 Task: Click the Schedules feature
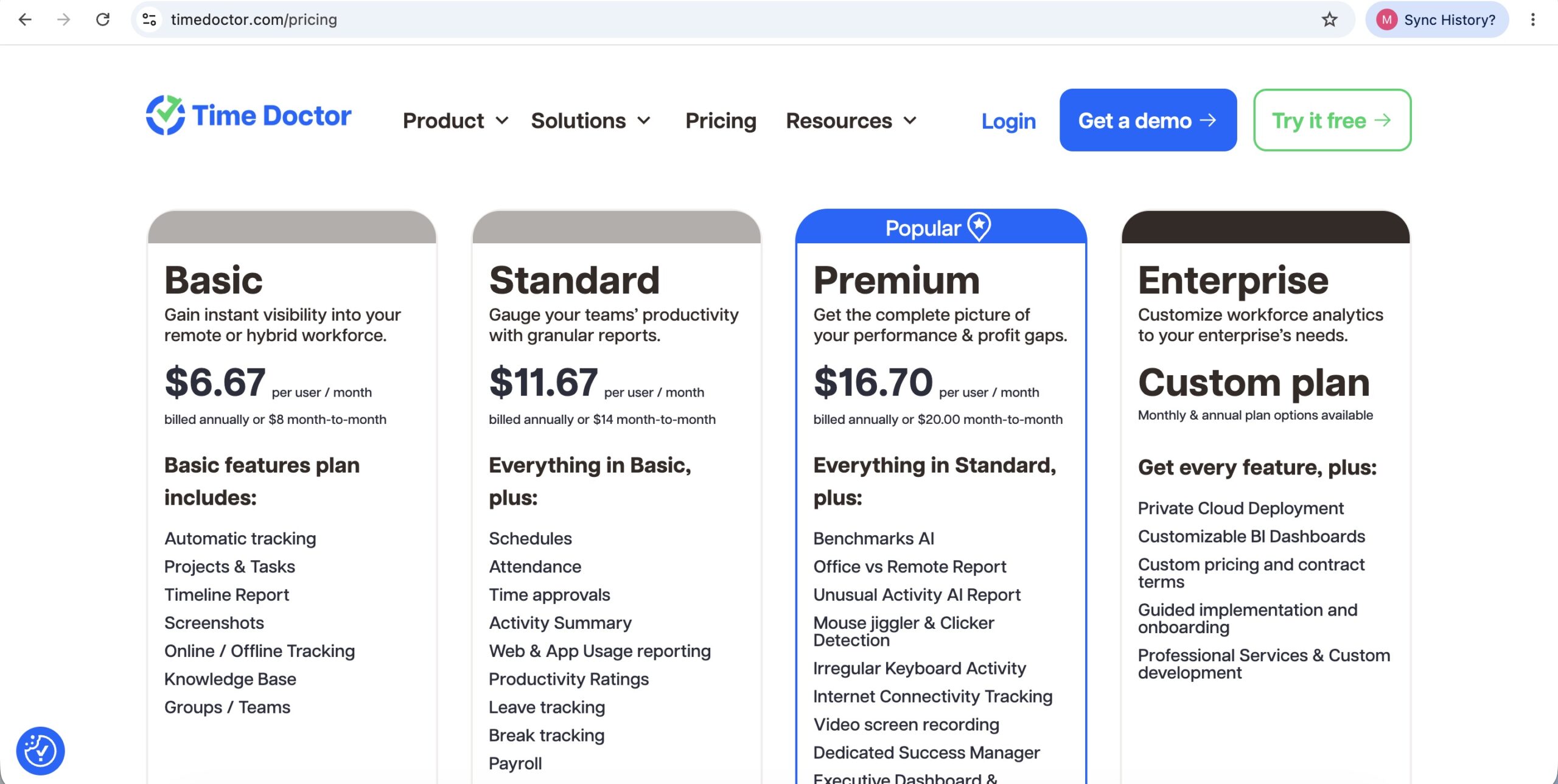[530, 538]
